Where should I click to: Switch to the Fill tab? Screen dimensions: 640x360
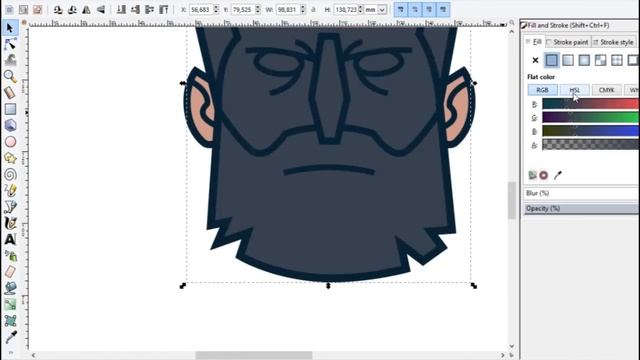click(x=534, y=42)
